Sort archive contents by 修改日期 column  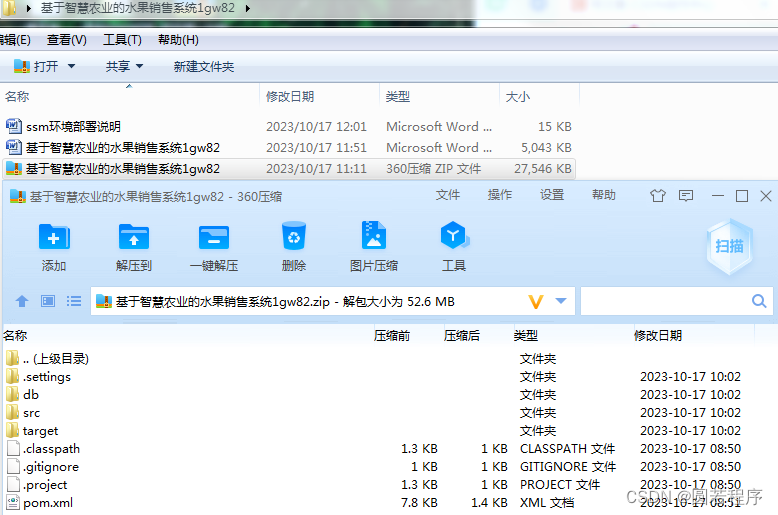[x=658, y=336]
